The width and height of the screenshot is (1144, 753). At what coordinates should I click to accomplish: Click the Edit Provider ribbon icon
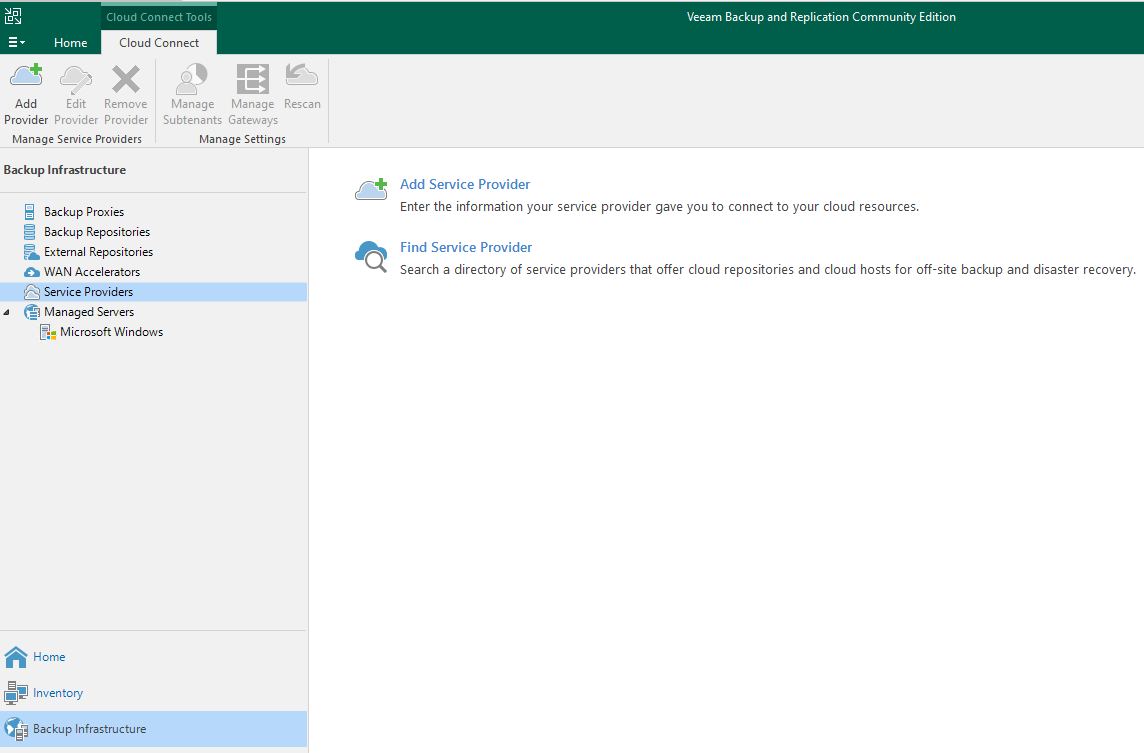point(76,79)
